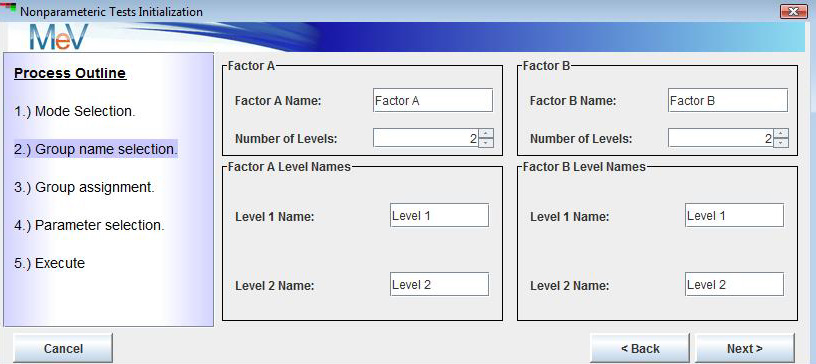This screenshot has height=364, width=816.
Task: Click Factor A Number of Levels value
Action: tap(426, 139)
